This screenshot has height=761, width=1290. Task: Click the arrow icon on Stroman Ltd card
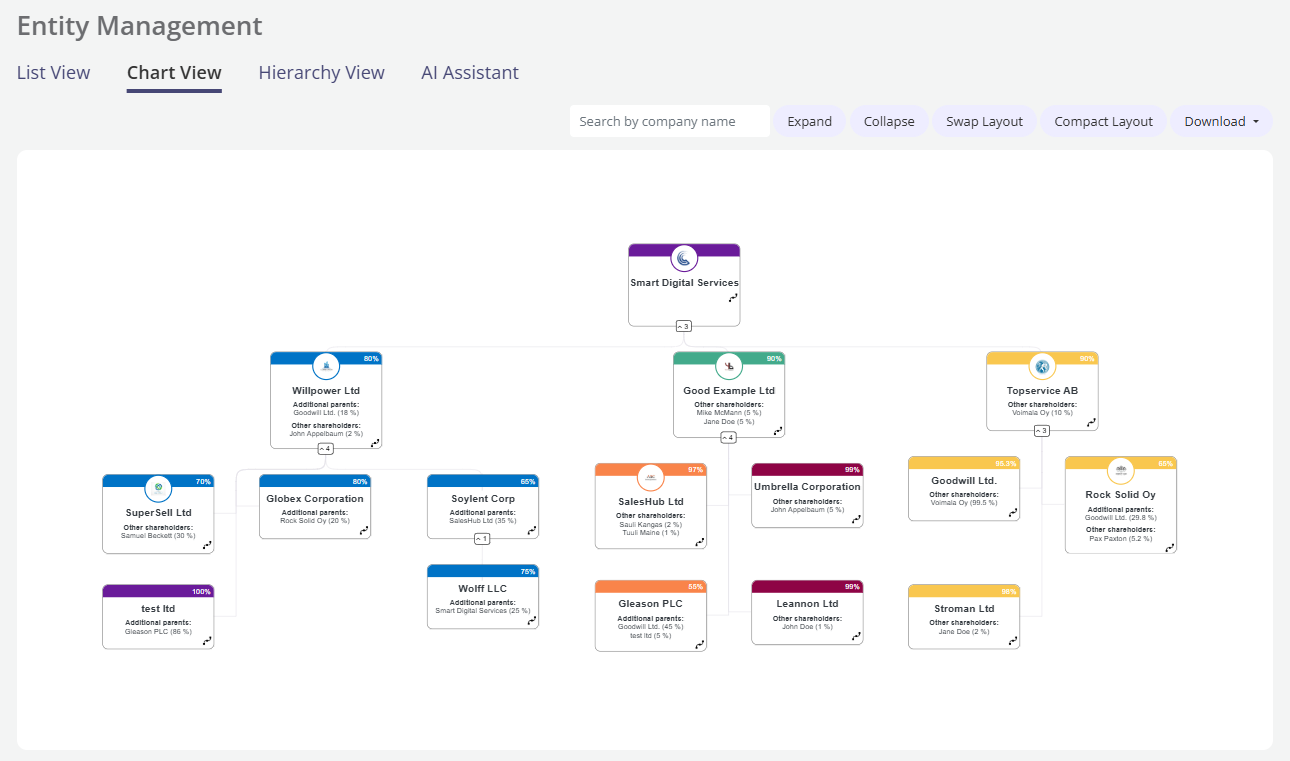pyautogui.click(x=1014, y=640)
